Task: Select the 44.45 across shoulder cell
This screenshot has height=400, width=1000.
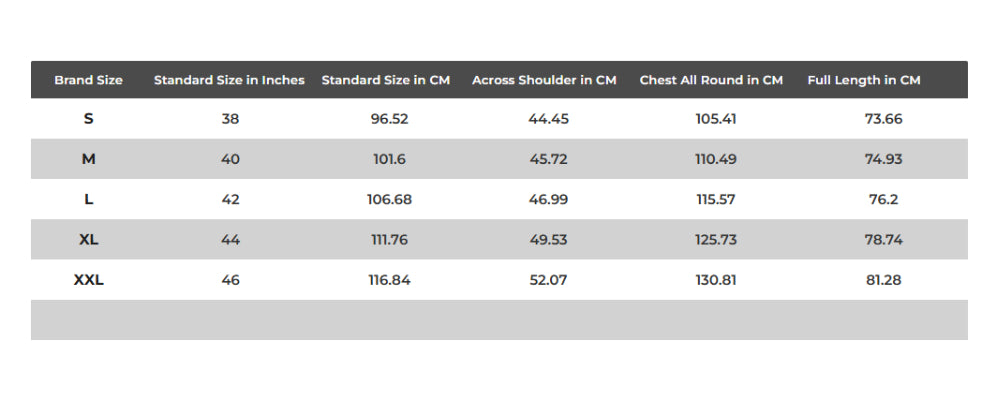Action: 548,119
